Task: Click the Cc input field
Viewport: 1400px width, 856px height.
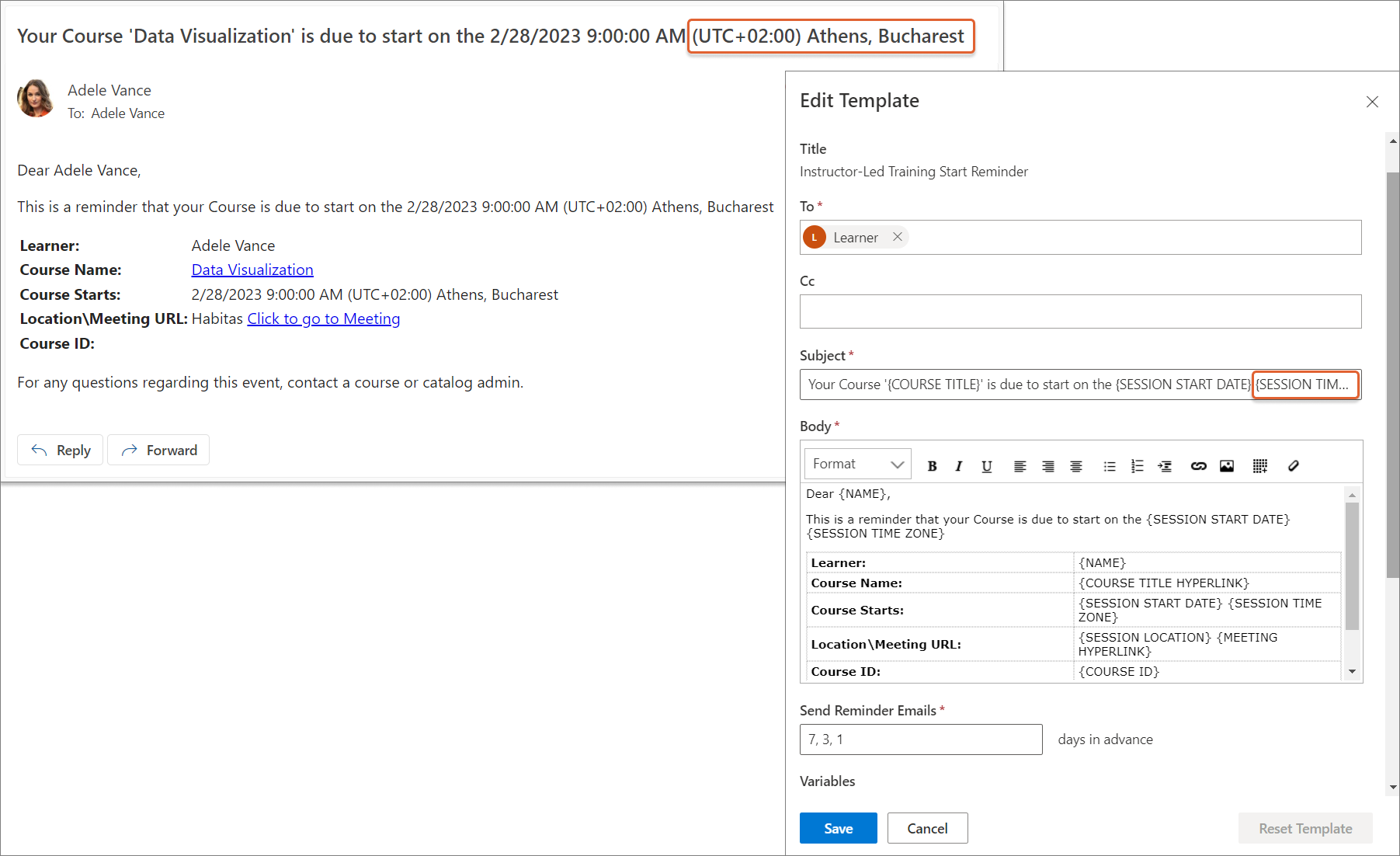Action: [1080, 311]
